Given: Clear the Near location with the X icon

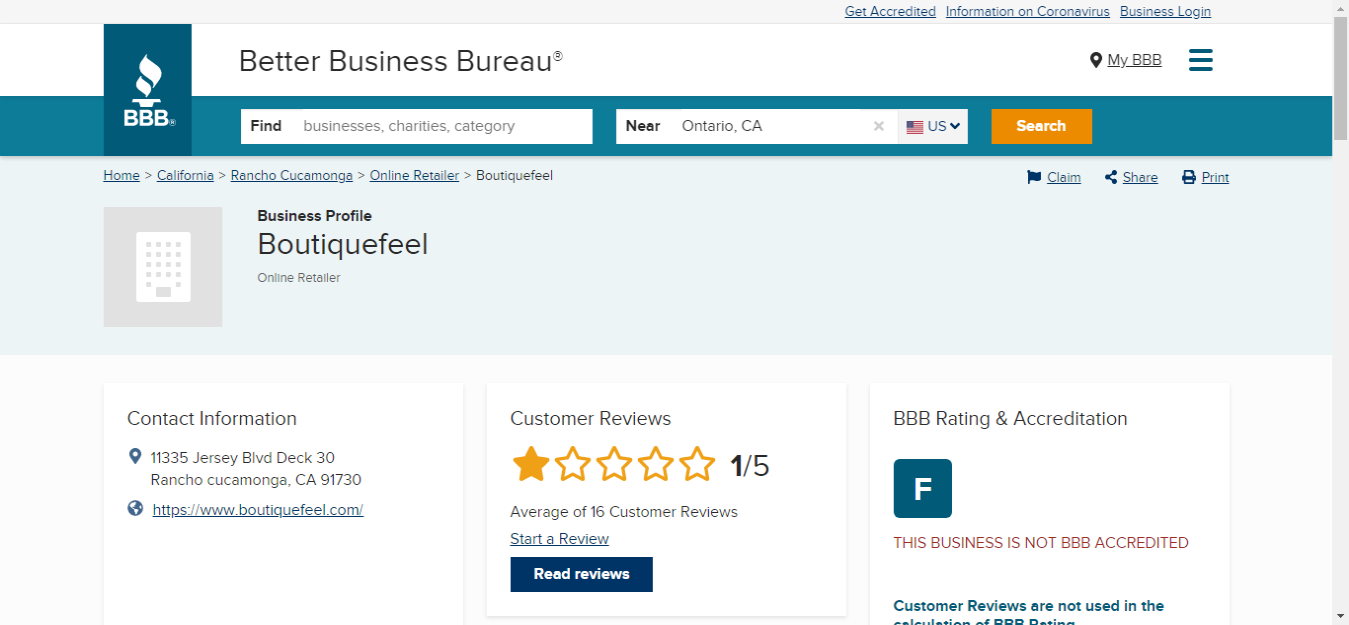Looking at the screenshot, I should point(879,126).
